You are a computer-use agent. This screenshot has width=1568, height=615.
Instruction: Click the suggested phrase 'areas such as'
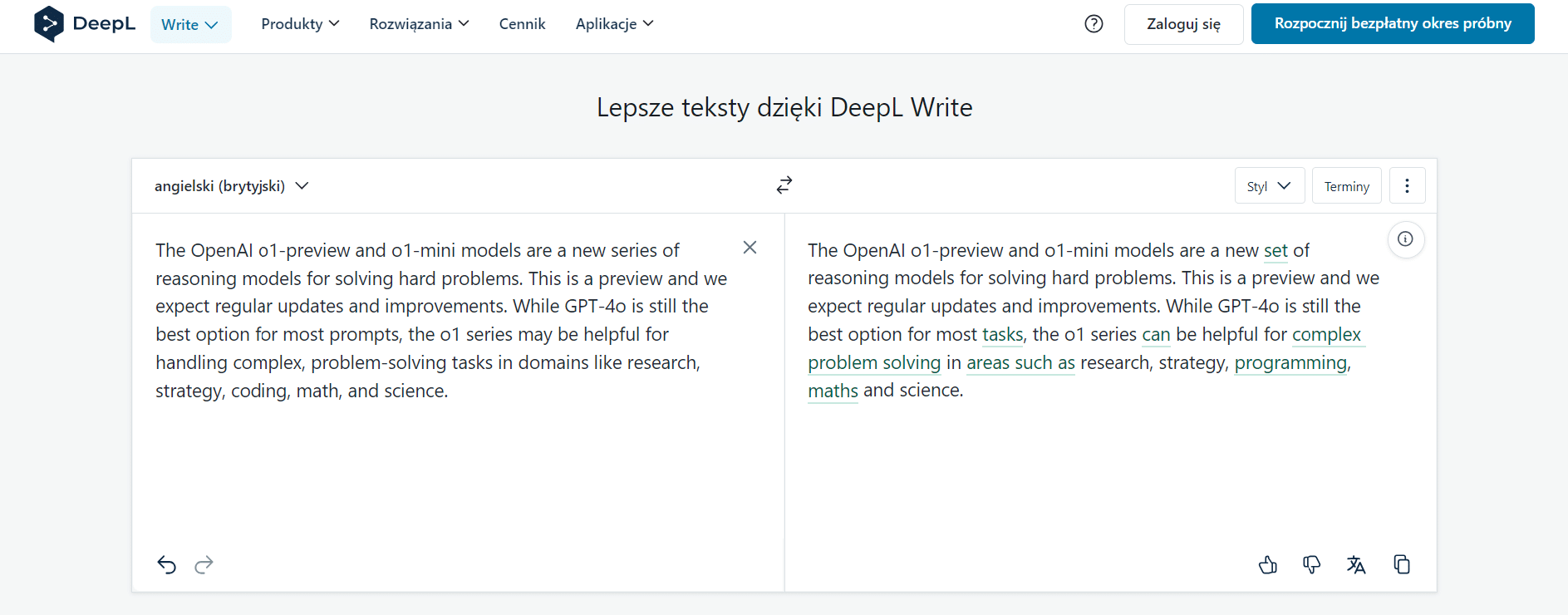(x=1020, y=363)
